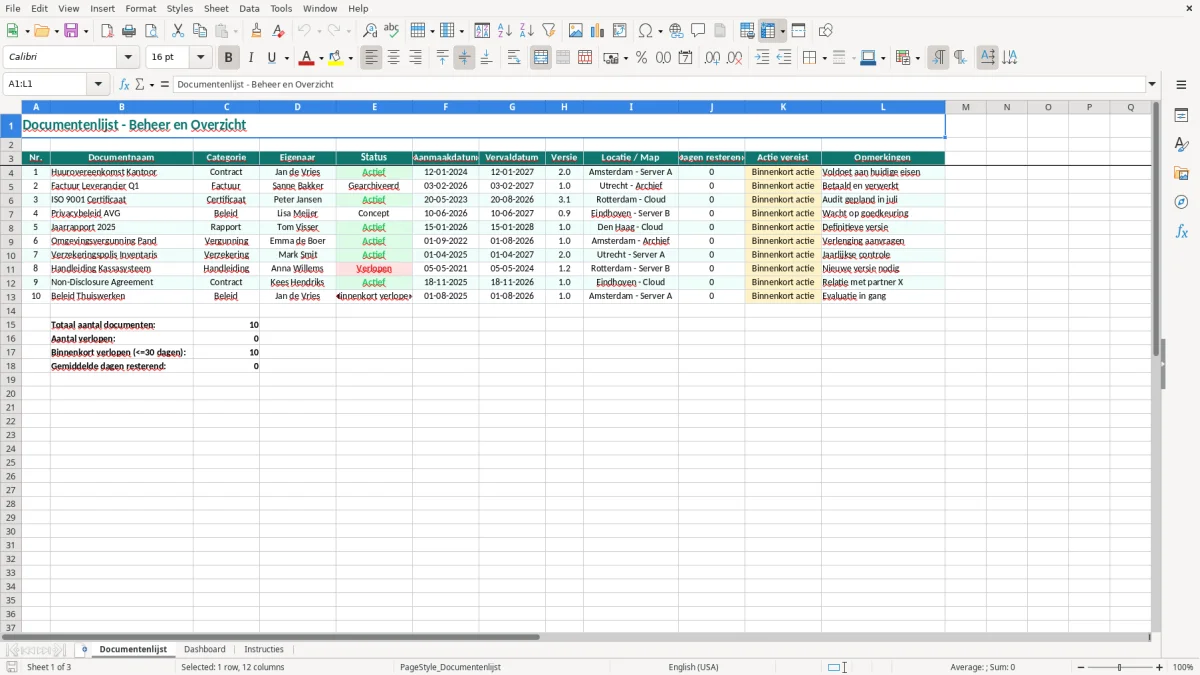This screenshot has height=675, width=1200.
Task: Toggle Italic formatting
Action: tap(251, 58)
